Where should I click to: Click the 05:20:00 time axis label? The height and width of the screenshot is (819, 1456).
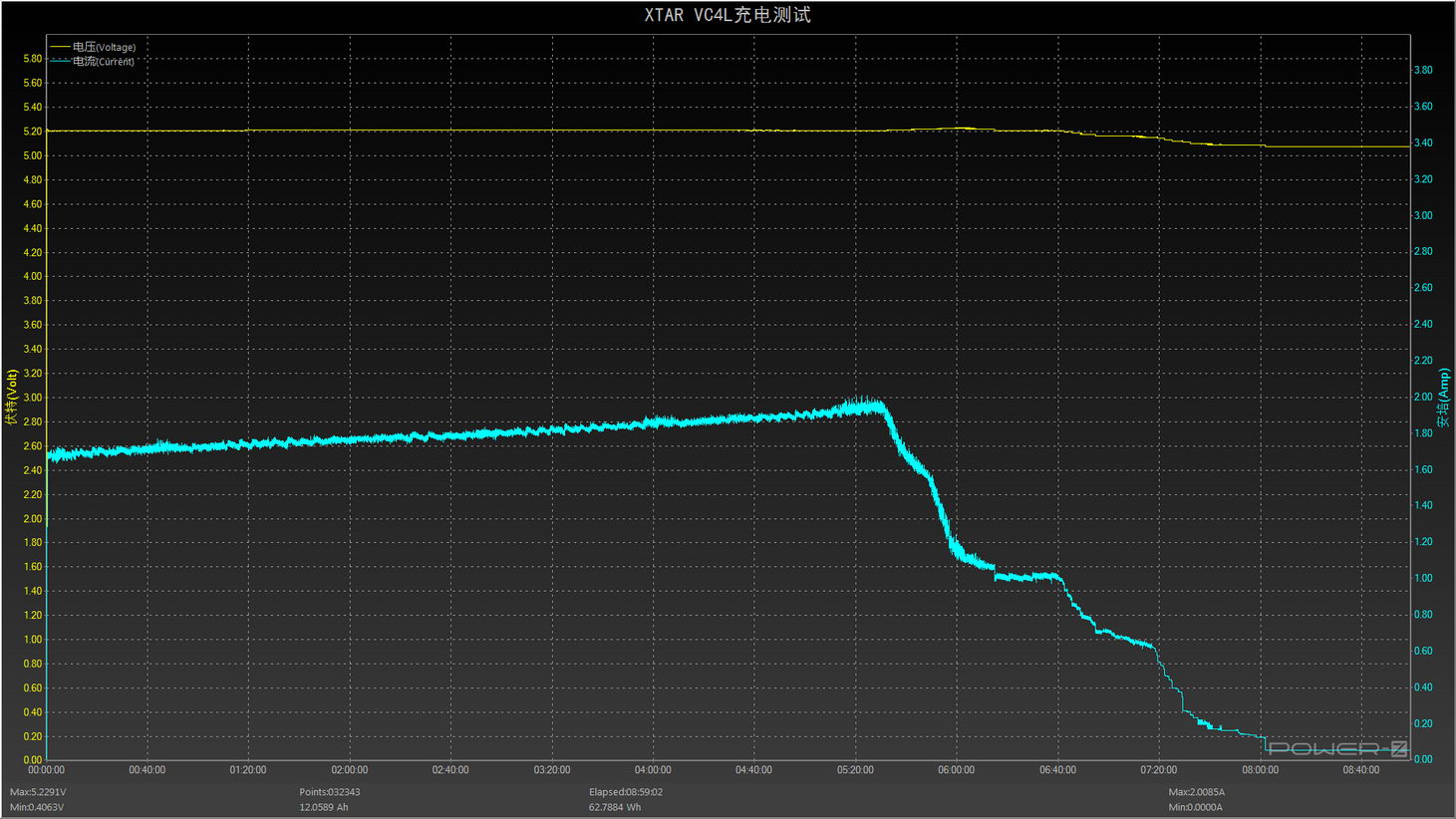tap(855, 770)
